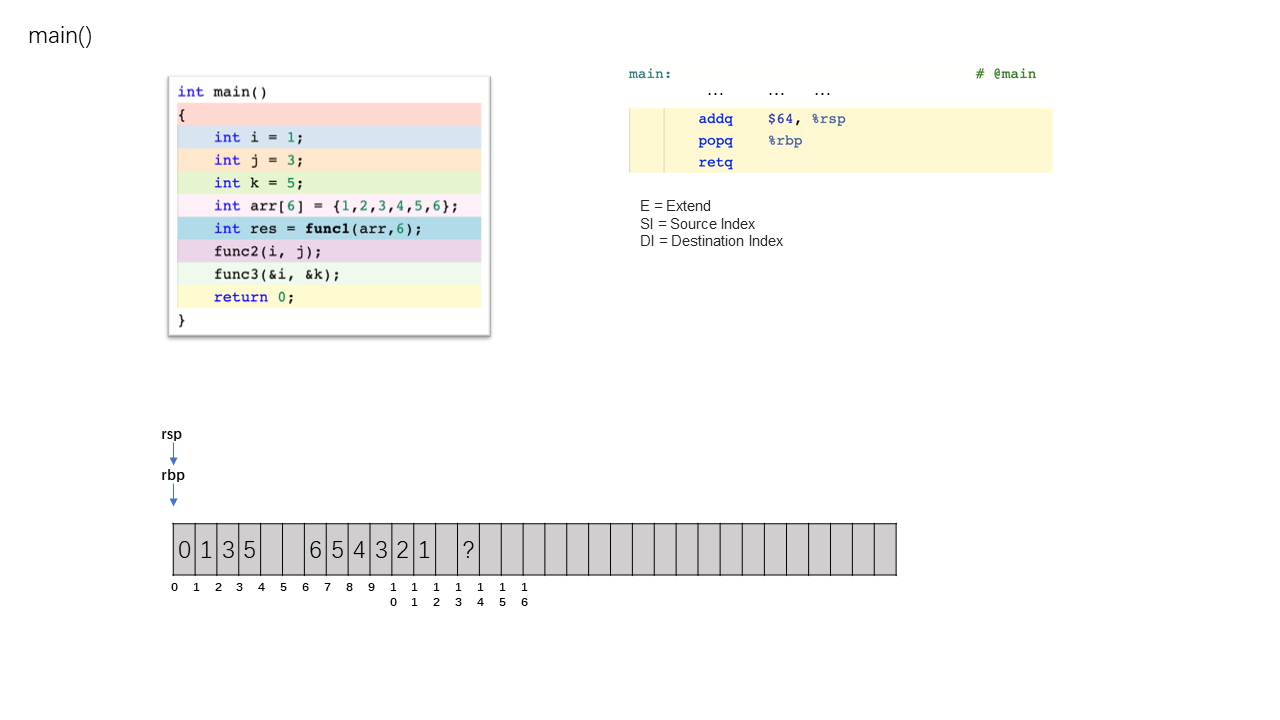Select the memory cell containing 6
The height and width of the screenshot is (720, 1280).
pyautogui.click(x=315, y=549)
